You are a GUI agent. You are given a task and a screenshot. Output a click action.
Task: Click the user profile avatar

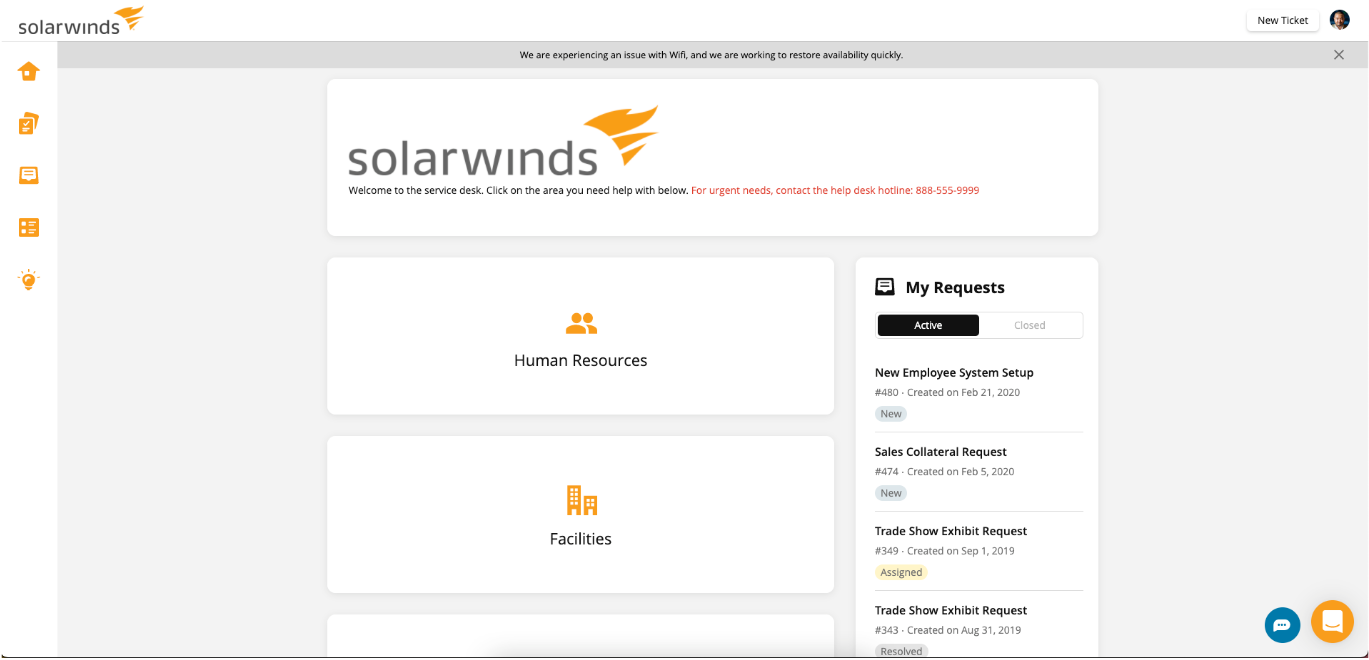(x=1339, y=20)
